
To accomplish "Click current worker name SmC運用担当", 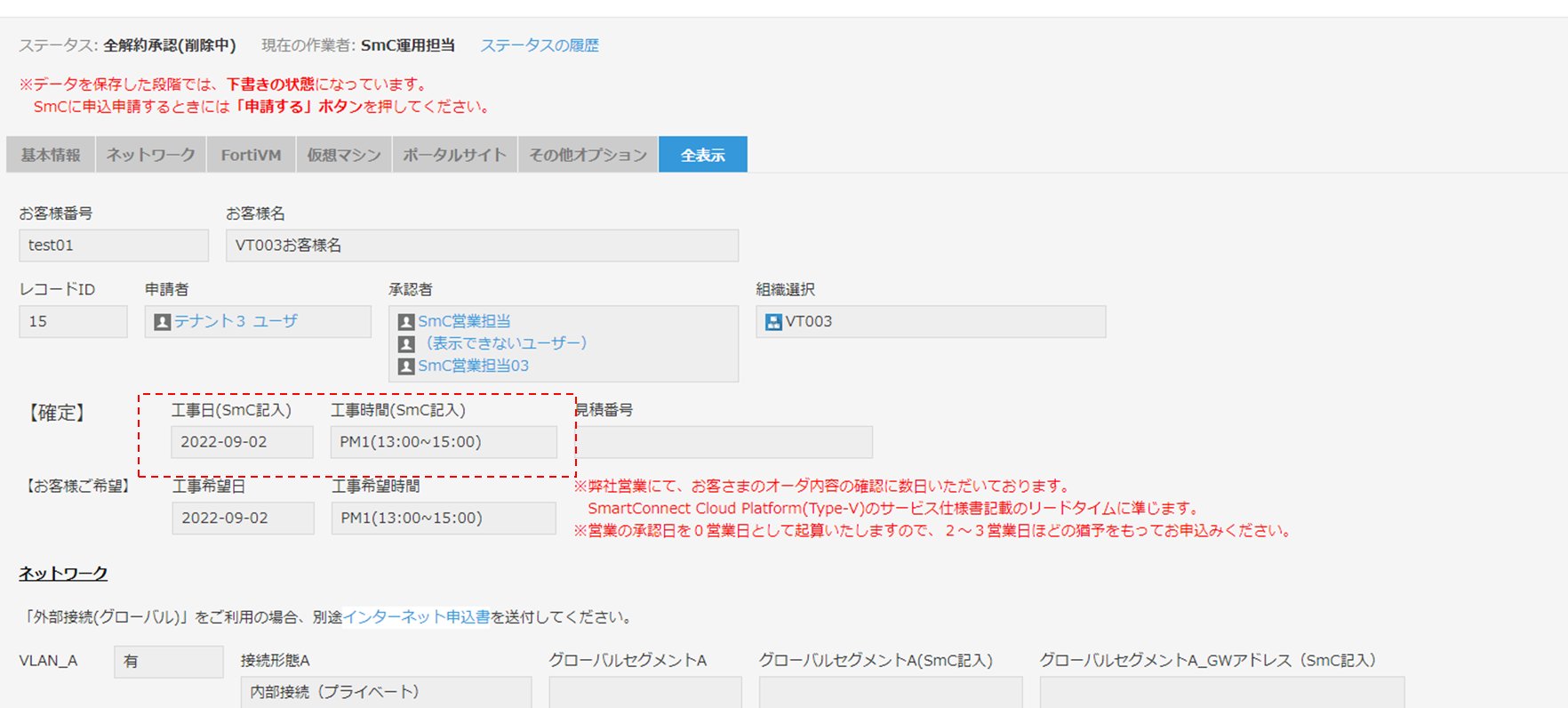I will point(408,45).
